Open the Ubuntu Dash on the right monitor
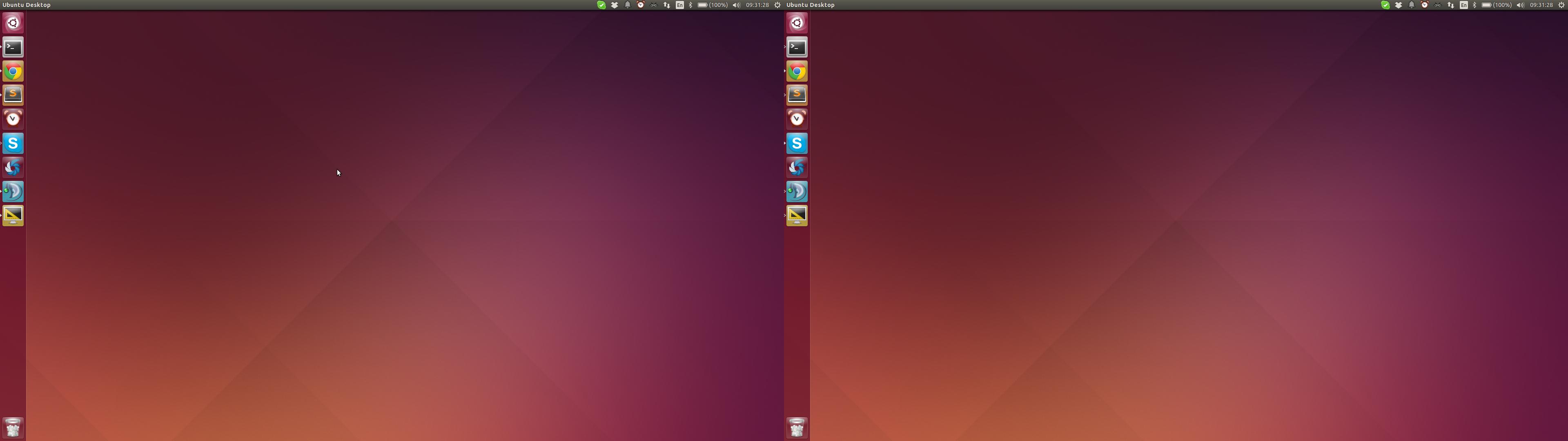1568x441 pixels. point(797,23)
